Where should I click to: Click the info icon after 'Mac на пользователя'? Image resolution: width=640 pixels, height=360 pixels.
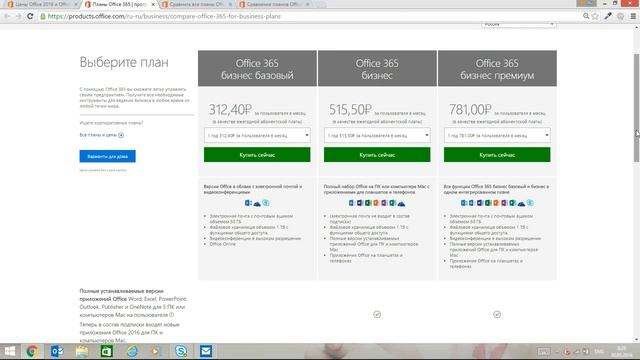pos(171,315)
